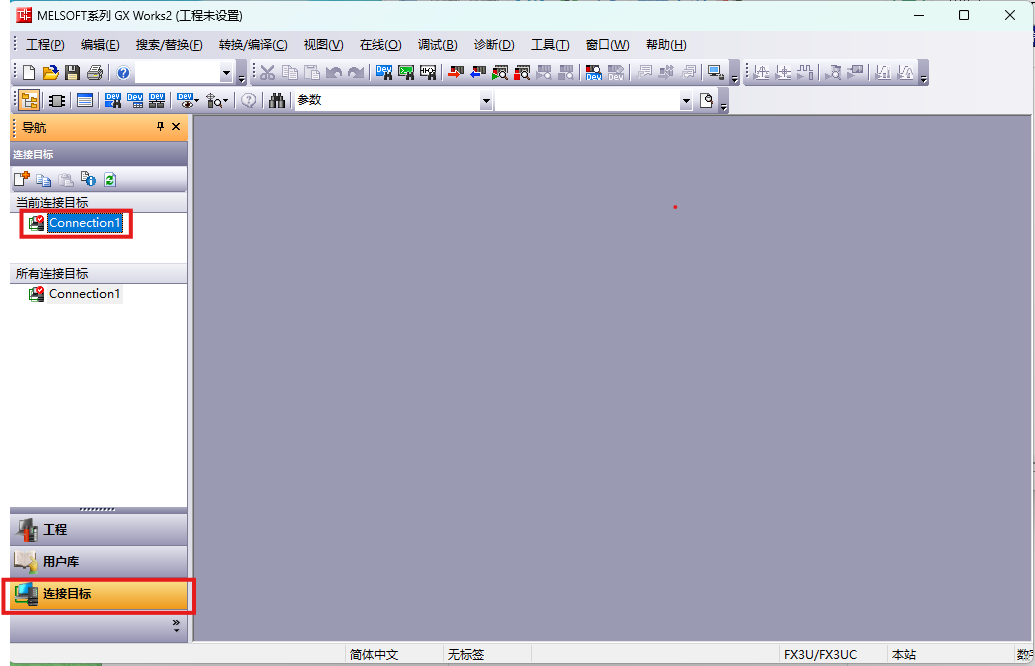
Task: Expand the empty combo box right of 参数
Action: [x=686, y=101]
